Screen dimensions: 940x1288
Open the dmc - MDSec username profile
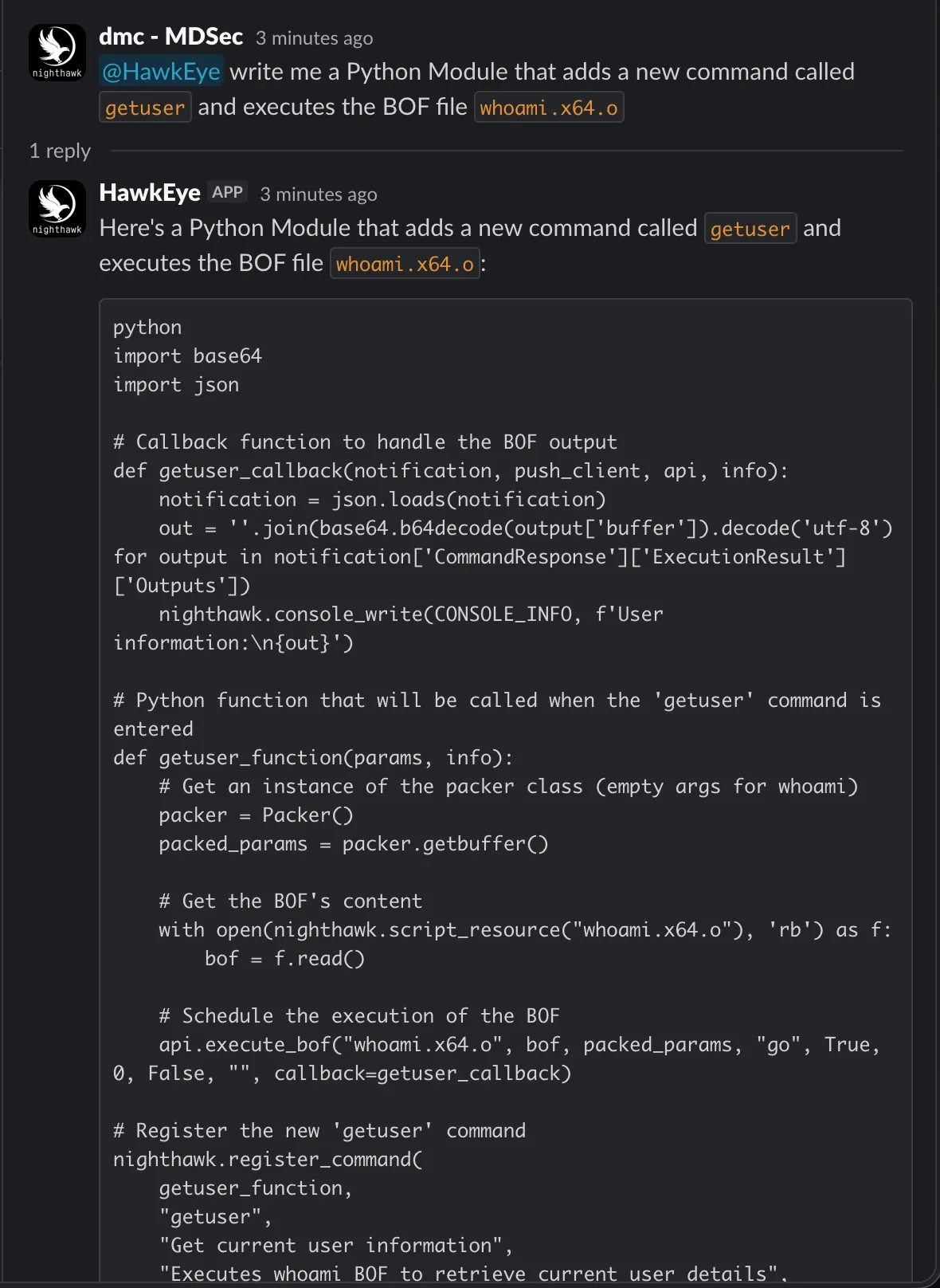click(170, 37)
